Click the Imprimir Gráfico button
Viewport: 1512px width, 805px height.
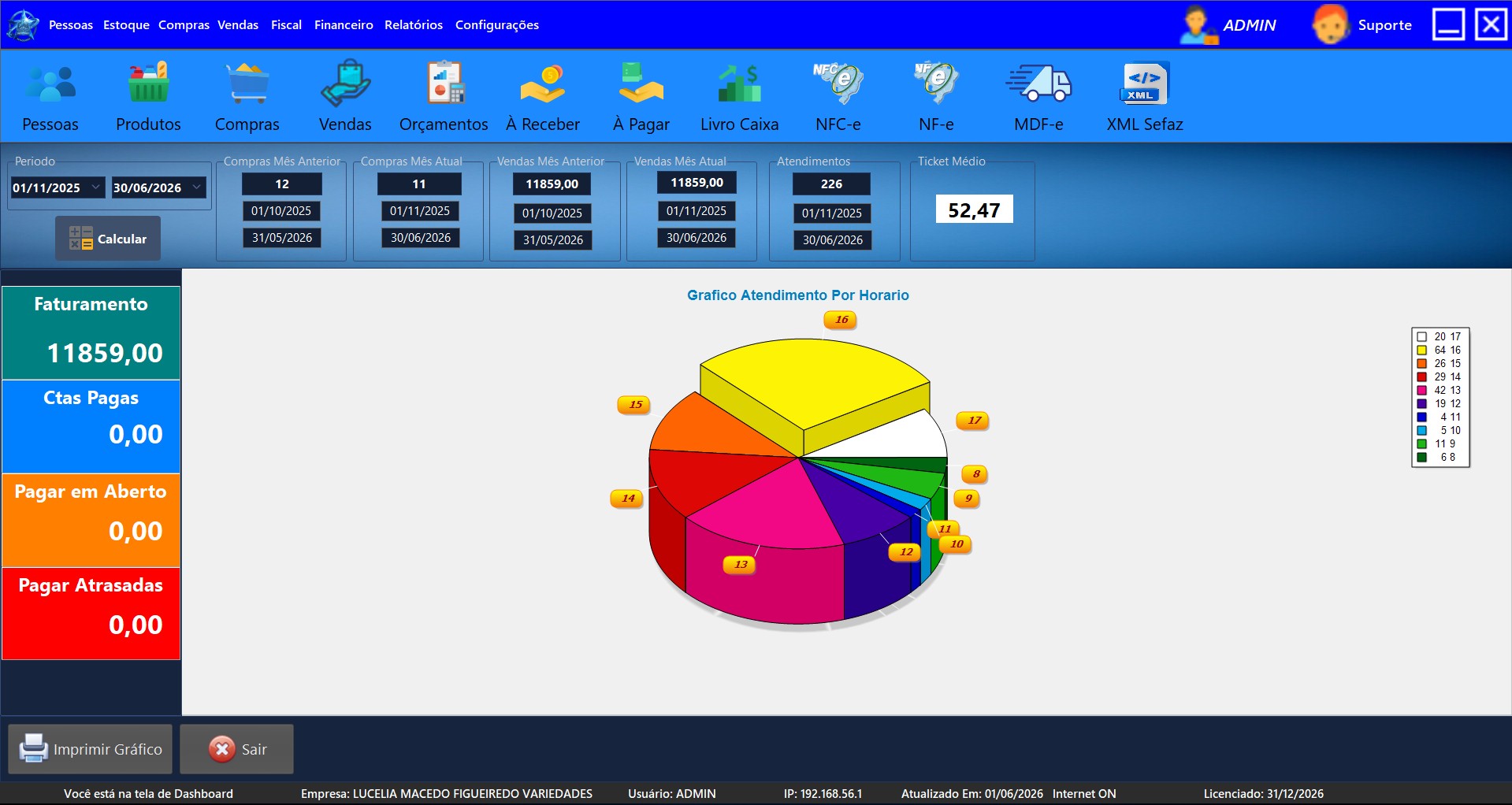tap(91, 749)
